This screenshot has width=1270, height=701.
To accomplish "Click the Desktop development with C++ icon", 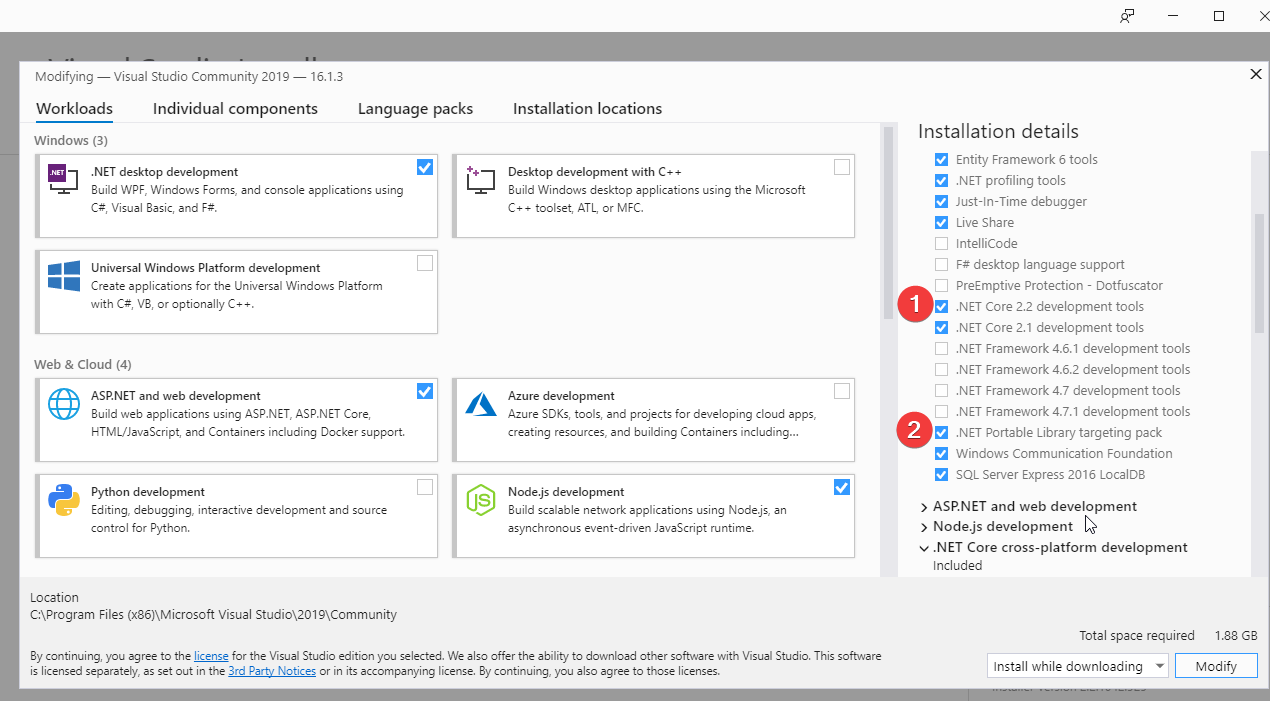I will pos(481,180).
